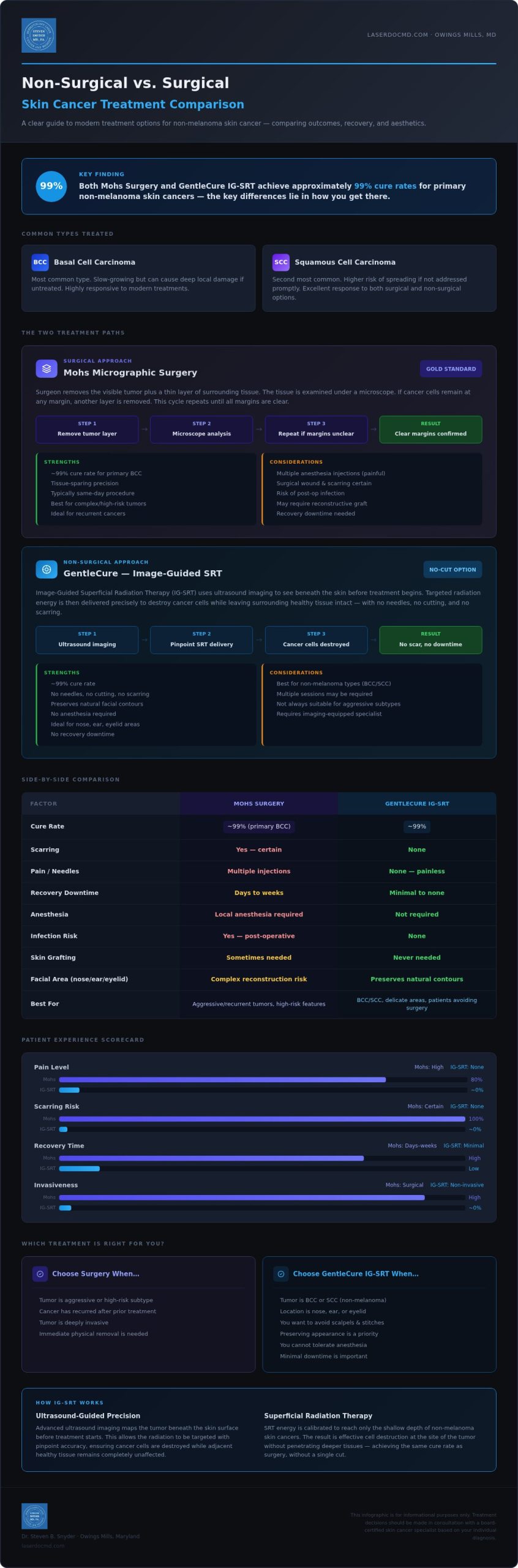This screenshot has height=1568, width=518.
Task: Click the 99% circular badge
Action: click(51, 186)
